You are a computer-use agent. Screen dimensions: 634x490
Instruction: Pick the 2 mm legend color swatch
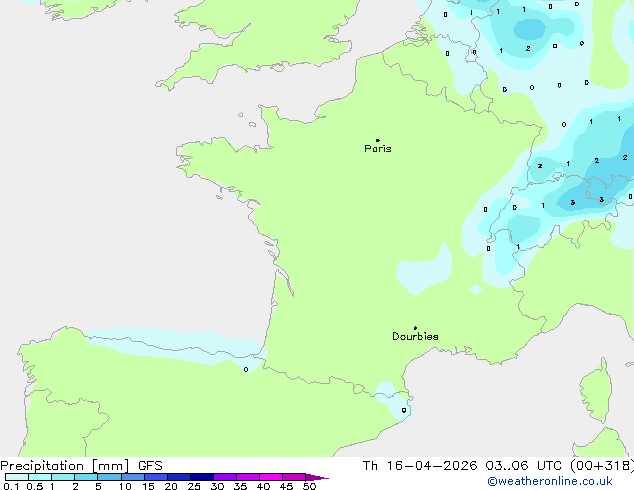tap(86, 477)
